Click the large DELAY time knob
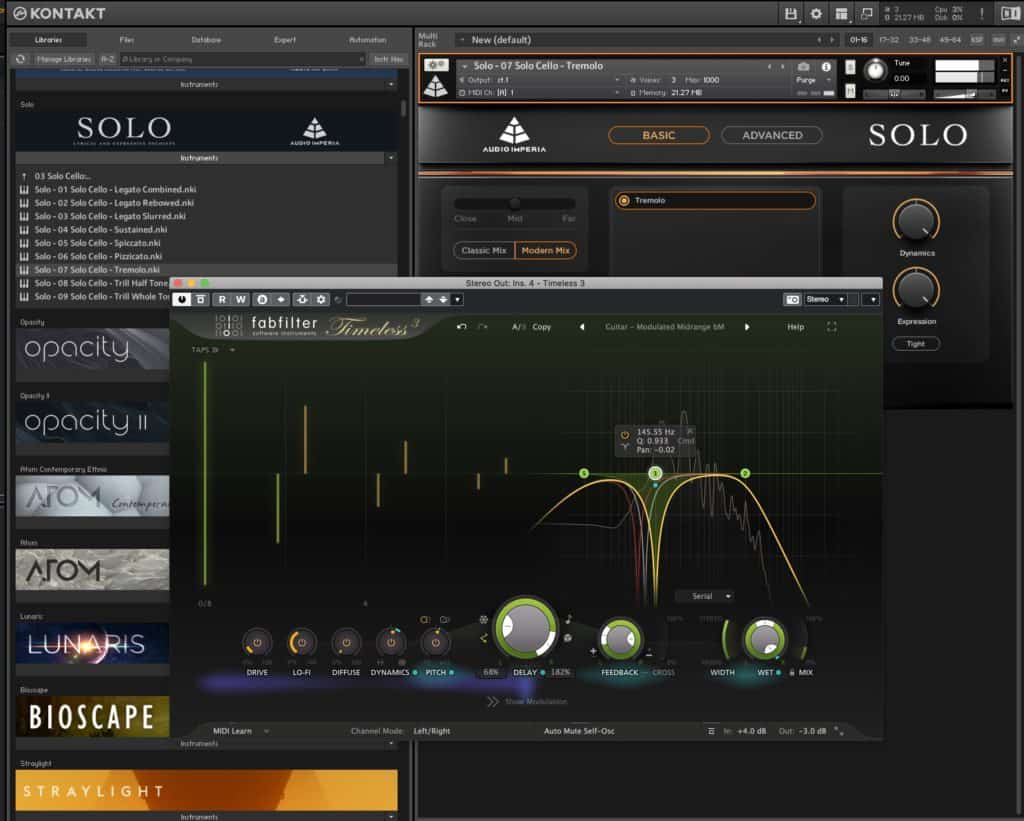This screenshot has width=1024, height=821. [x=526, y=628]
